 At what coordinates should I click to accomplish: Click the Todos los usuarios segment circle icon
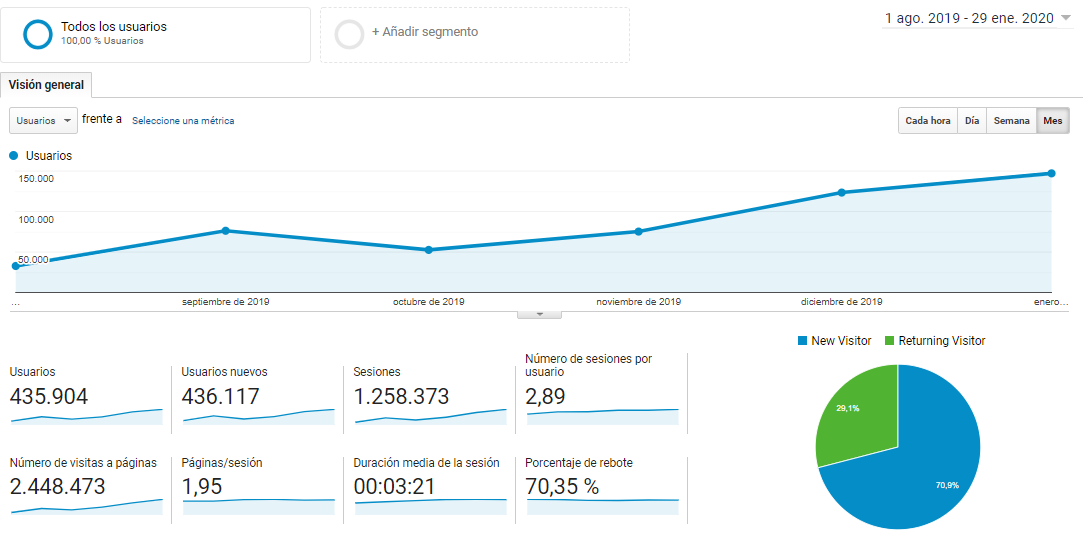[x=37, y=35]
